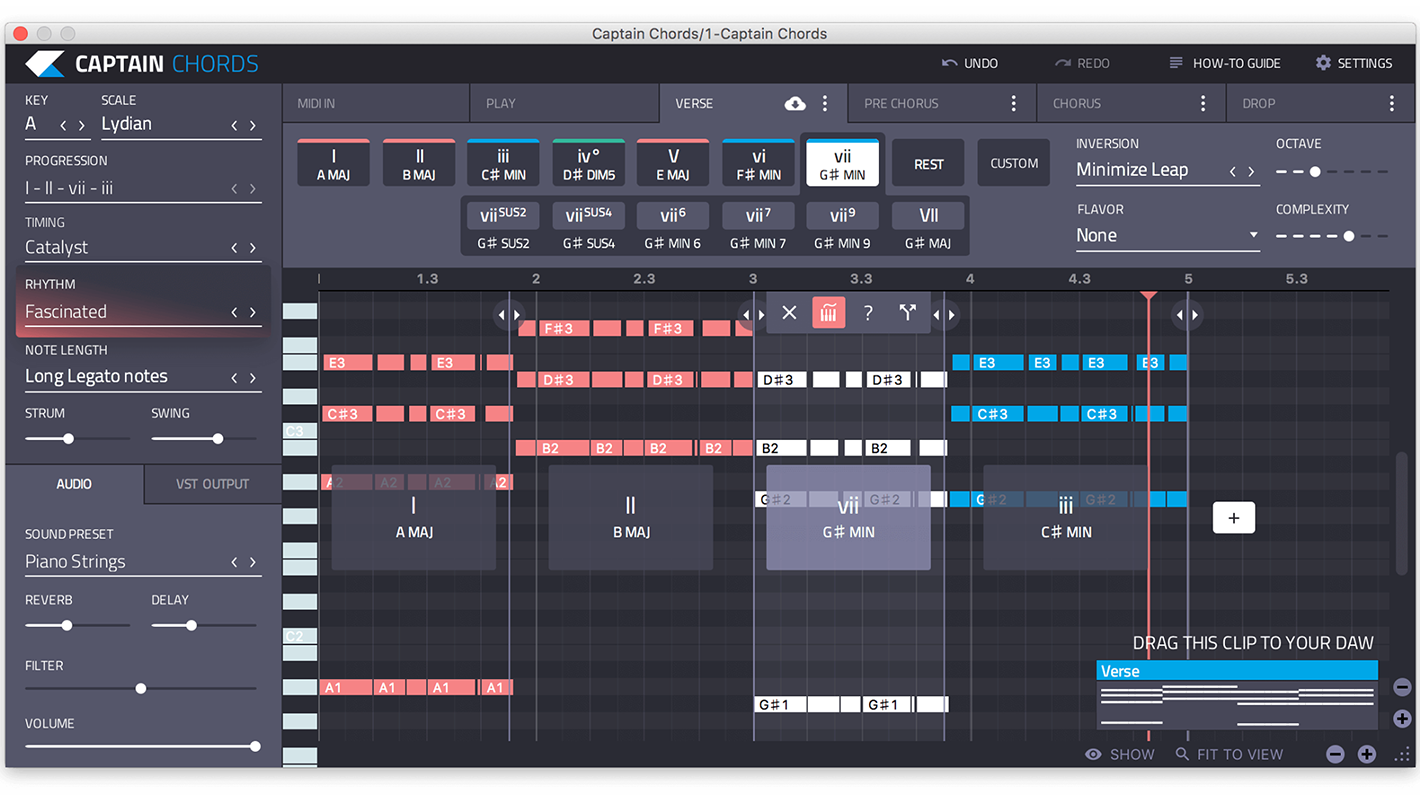Delete chord with the X icon in popup toolbar

[789, 313]
